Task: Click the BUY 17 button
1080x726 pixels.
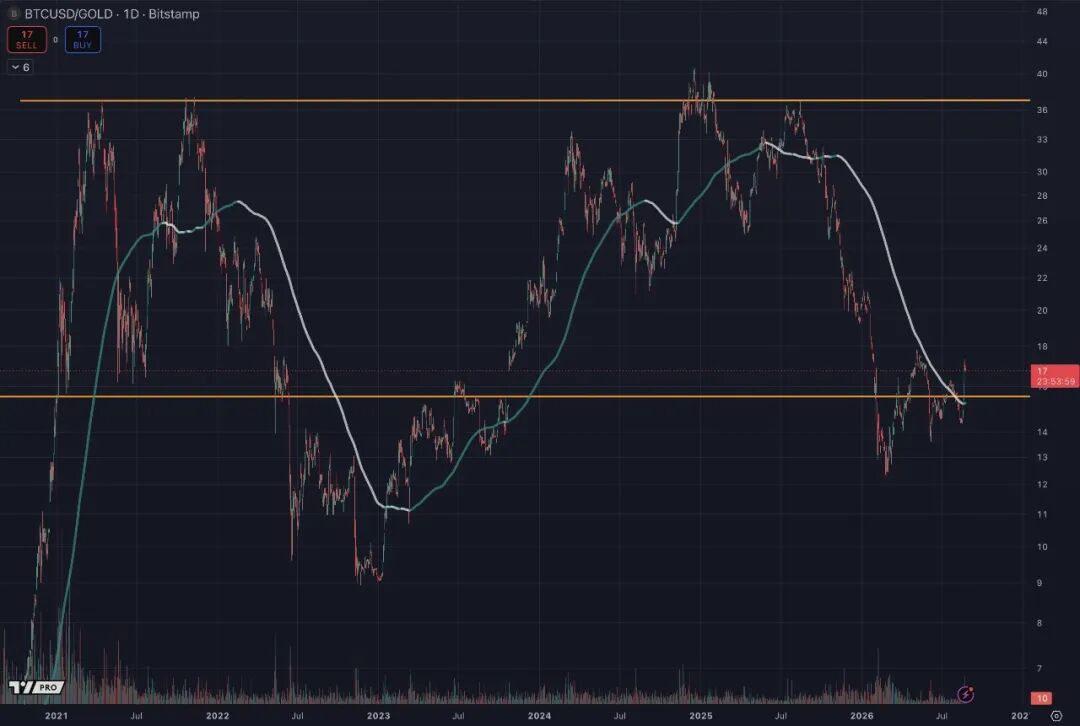Action: pos(83,39)
